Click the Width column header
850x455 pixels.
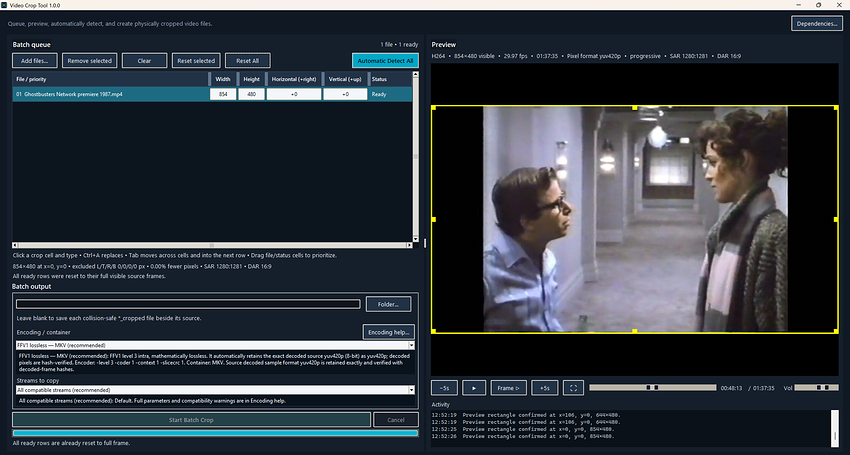pos(223,79)
